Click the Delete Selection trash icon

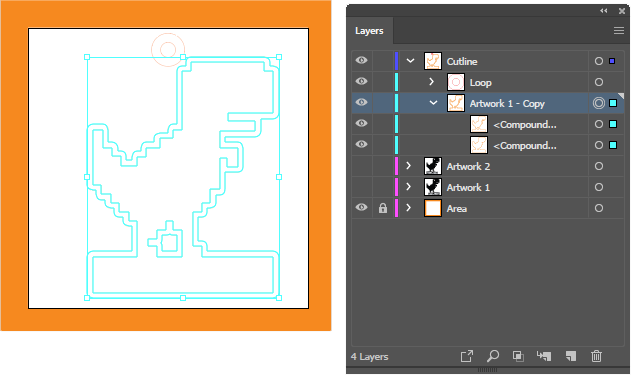596,356
